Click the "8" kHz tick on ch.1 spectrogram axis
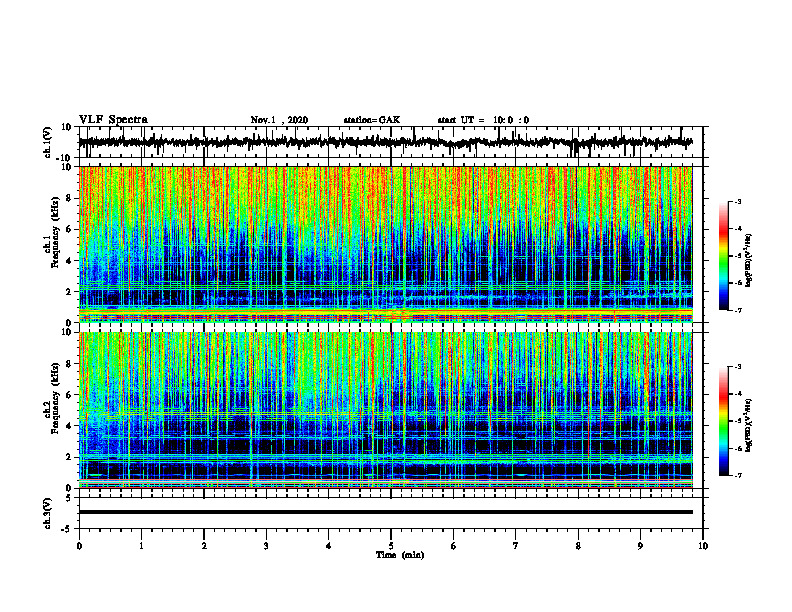The image size is (792, 612). [69, 198]
